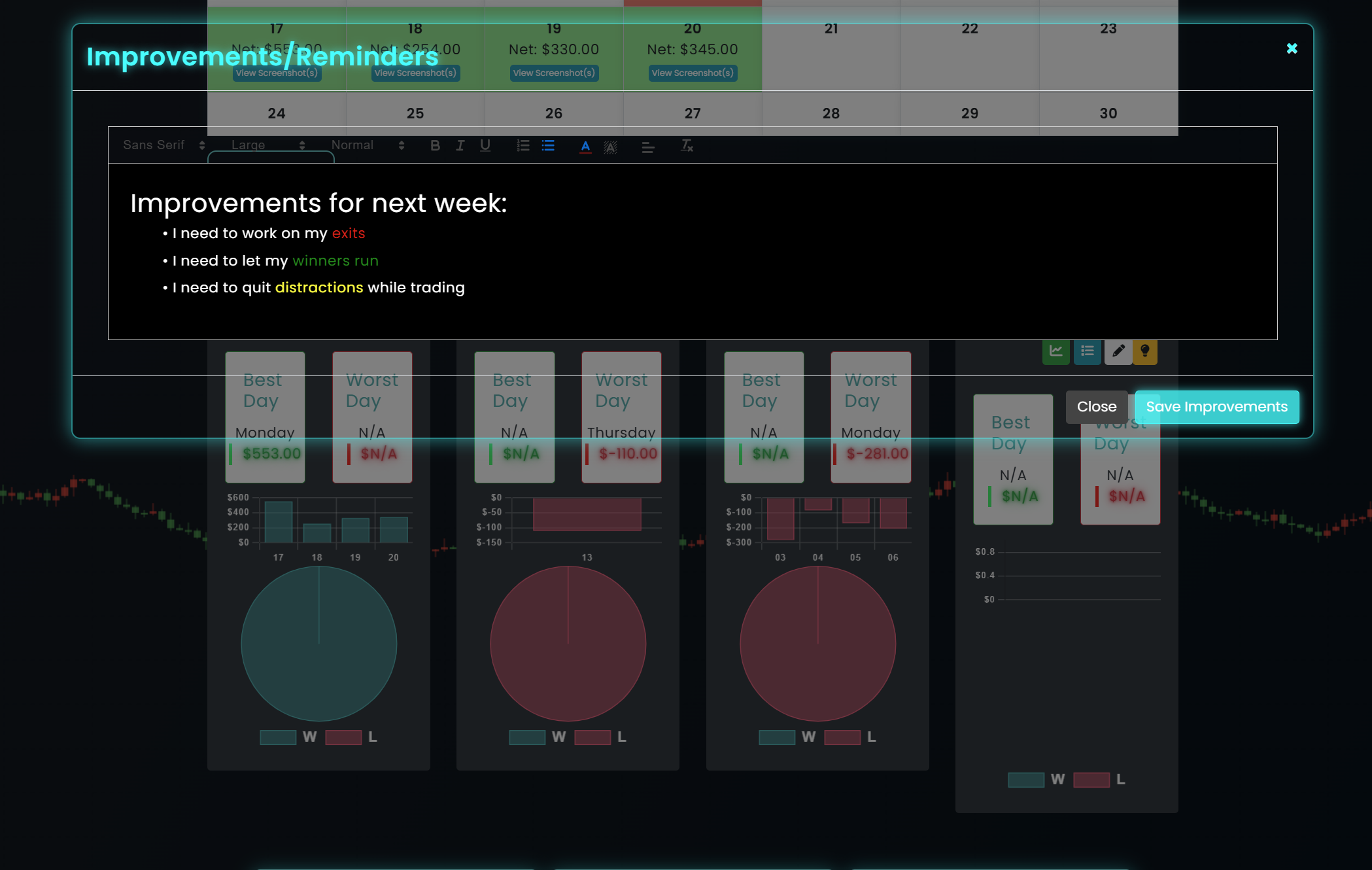Expand the Normal heading style dropdown

tap(368, 145)
